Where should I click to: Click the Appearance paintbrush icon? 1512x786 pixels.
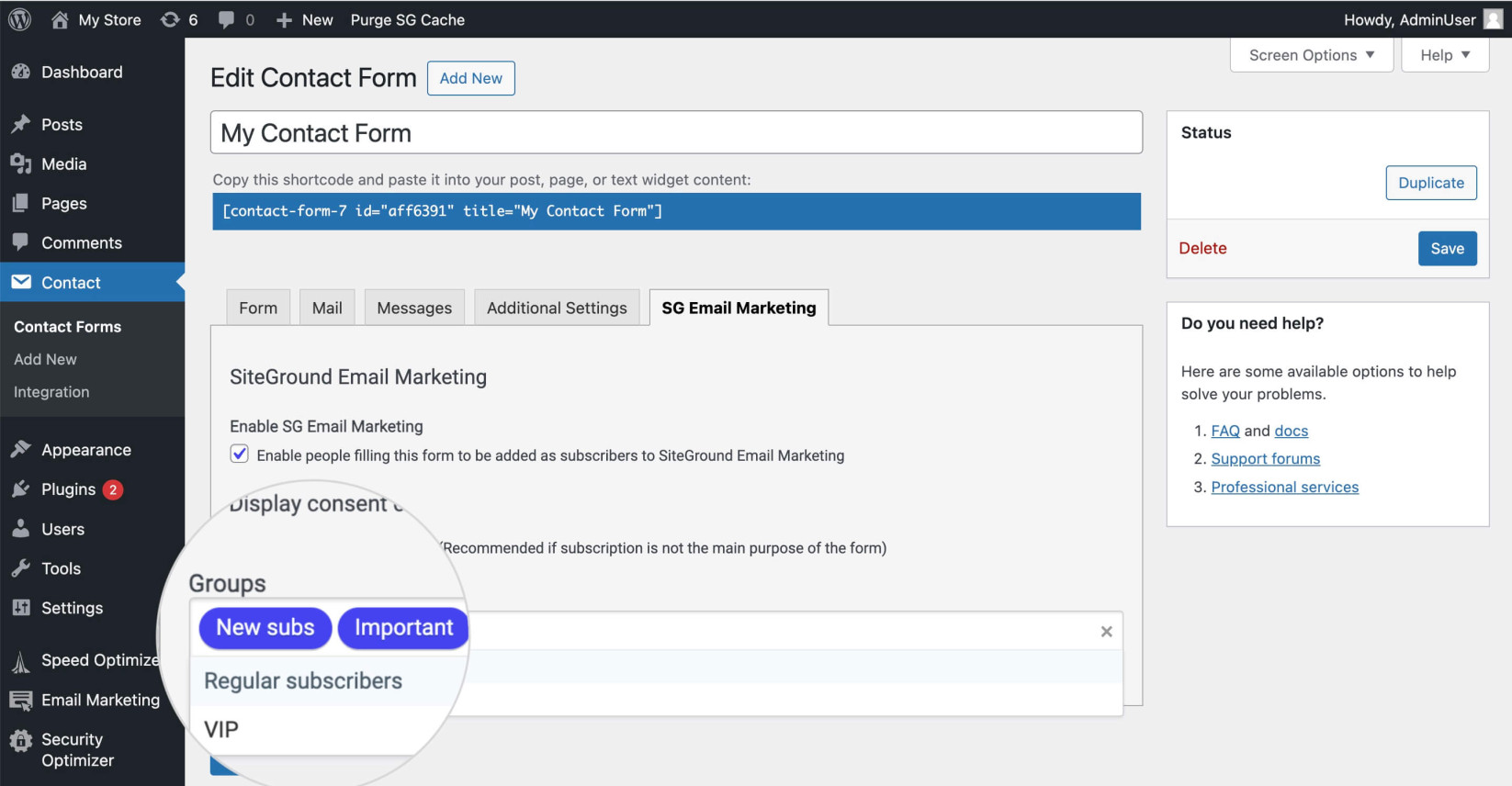pos(21,449)
